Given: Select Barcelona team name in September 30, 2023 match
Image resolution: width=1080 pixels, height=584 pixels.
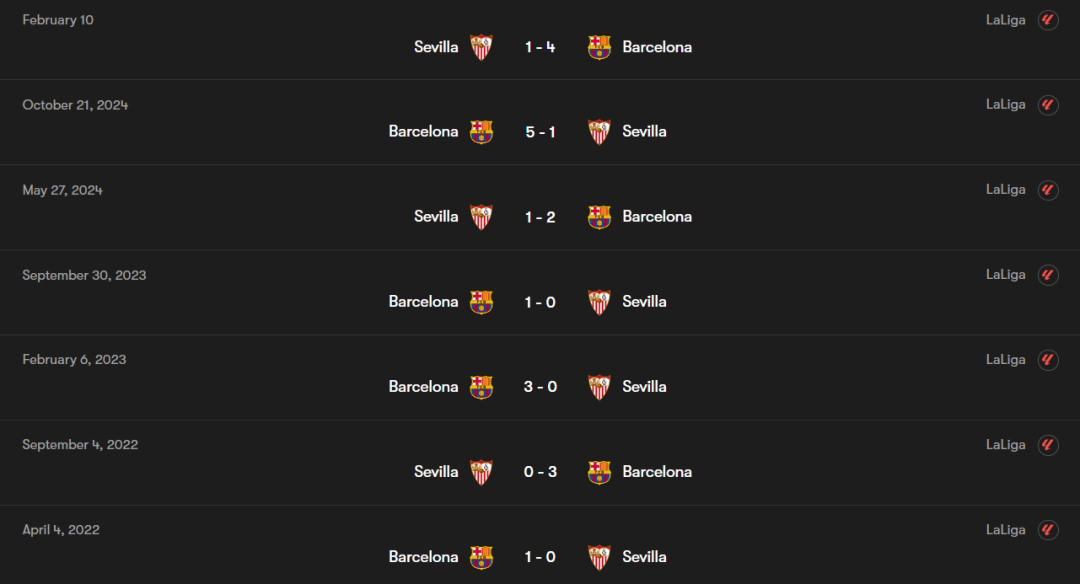Looking at the screenshot, I should tap(423, 302).
